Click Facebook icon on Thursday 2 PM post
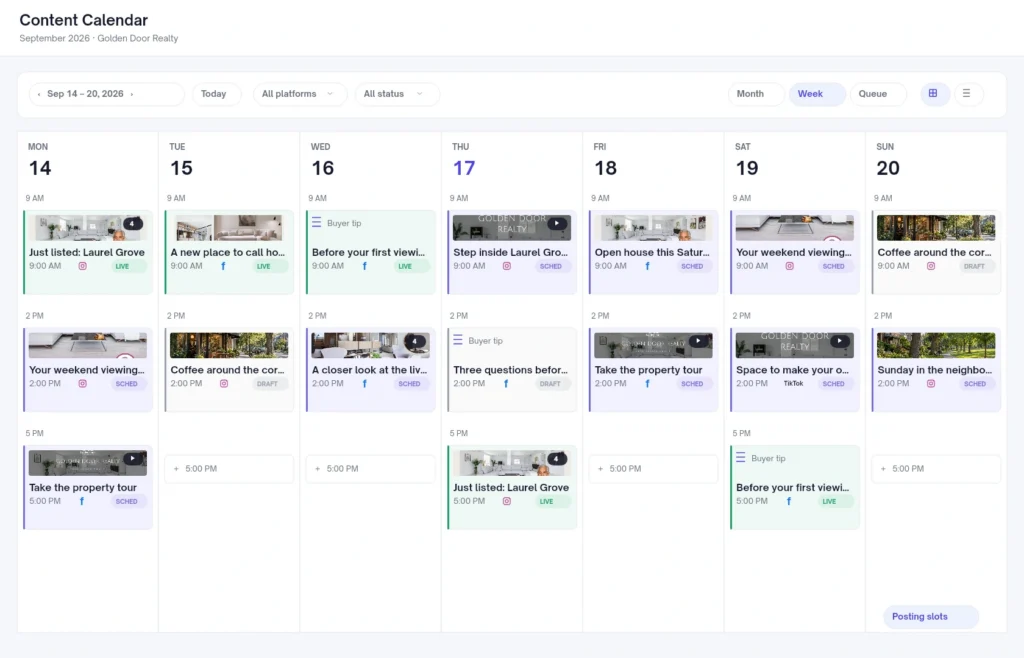Image resolution: width=1024 pixels, height=658 pixels. point(506,383)
